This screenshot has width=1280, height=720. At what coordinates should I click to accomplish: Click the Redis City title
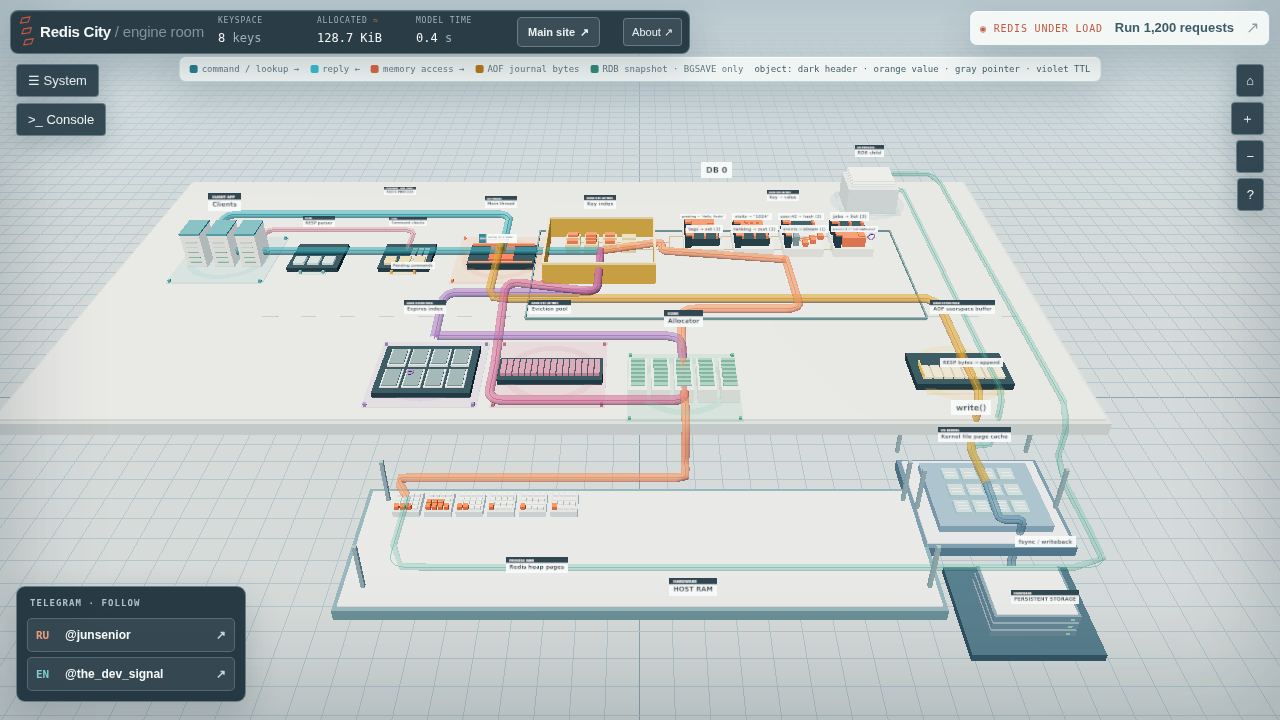click(x=75, y=32)
